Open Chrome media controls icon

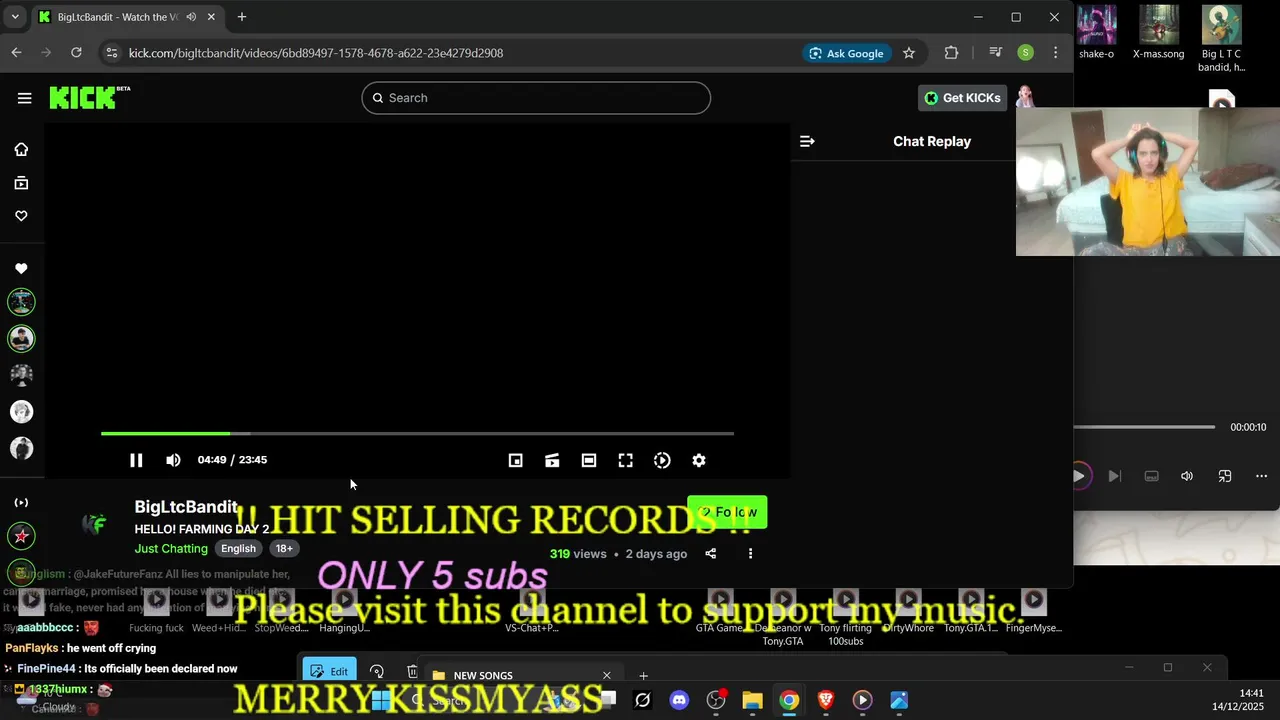(995, 53)
